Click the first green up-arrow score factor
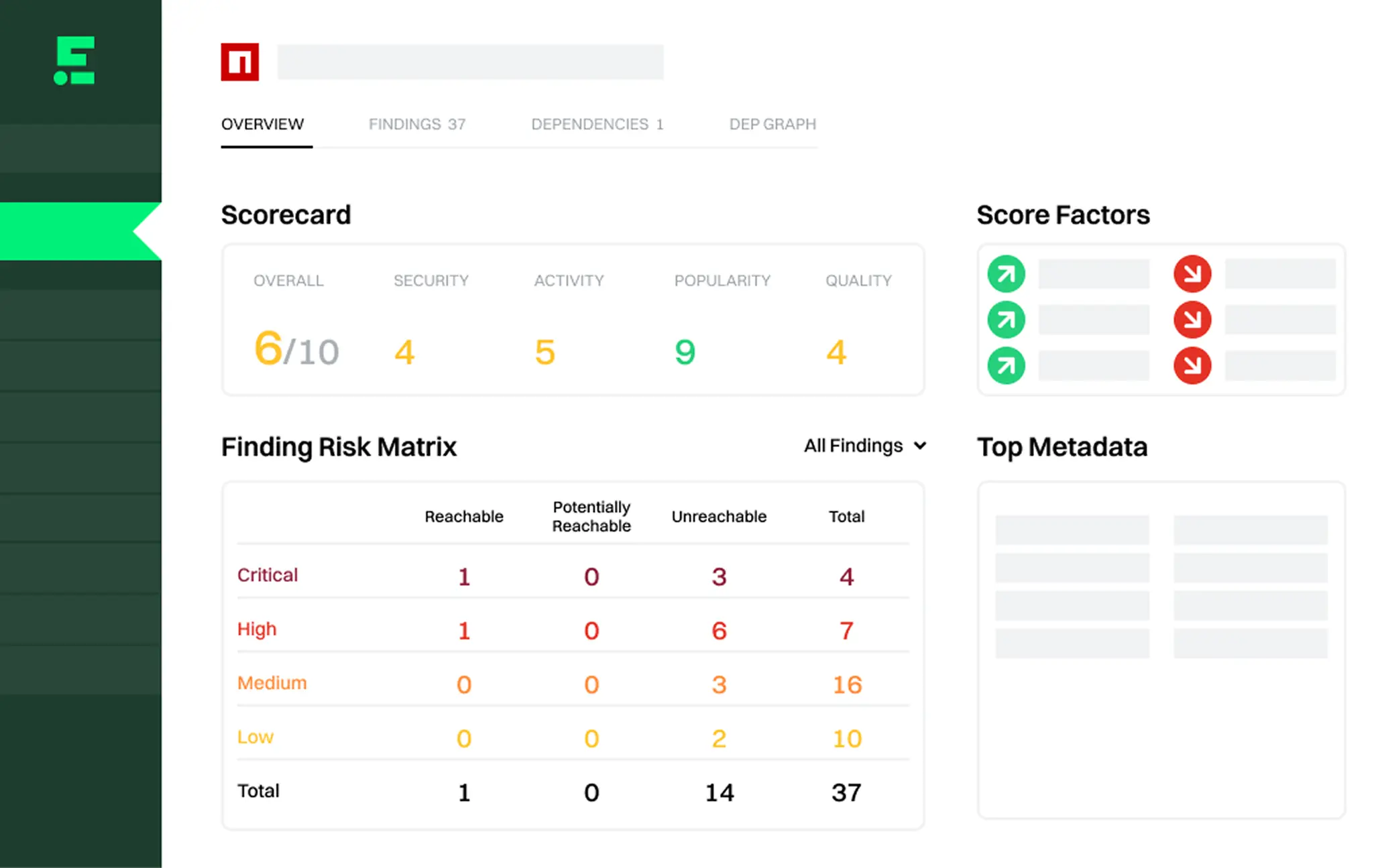This screenshot has width=1376, height=868. (x=1006, y=273)
